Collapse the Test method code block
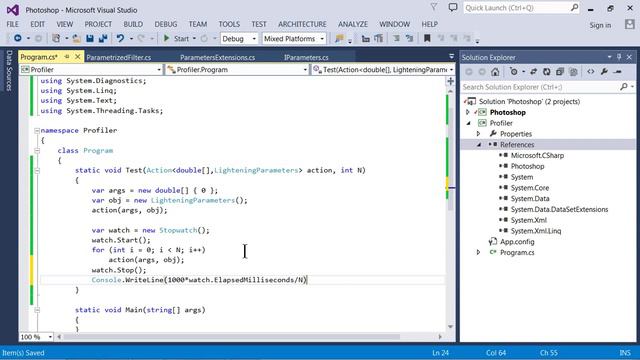 37,171
